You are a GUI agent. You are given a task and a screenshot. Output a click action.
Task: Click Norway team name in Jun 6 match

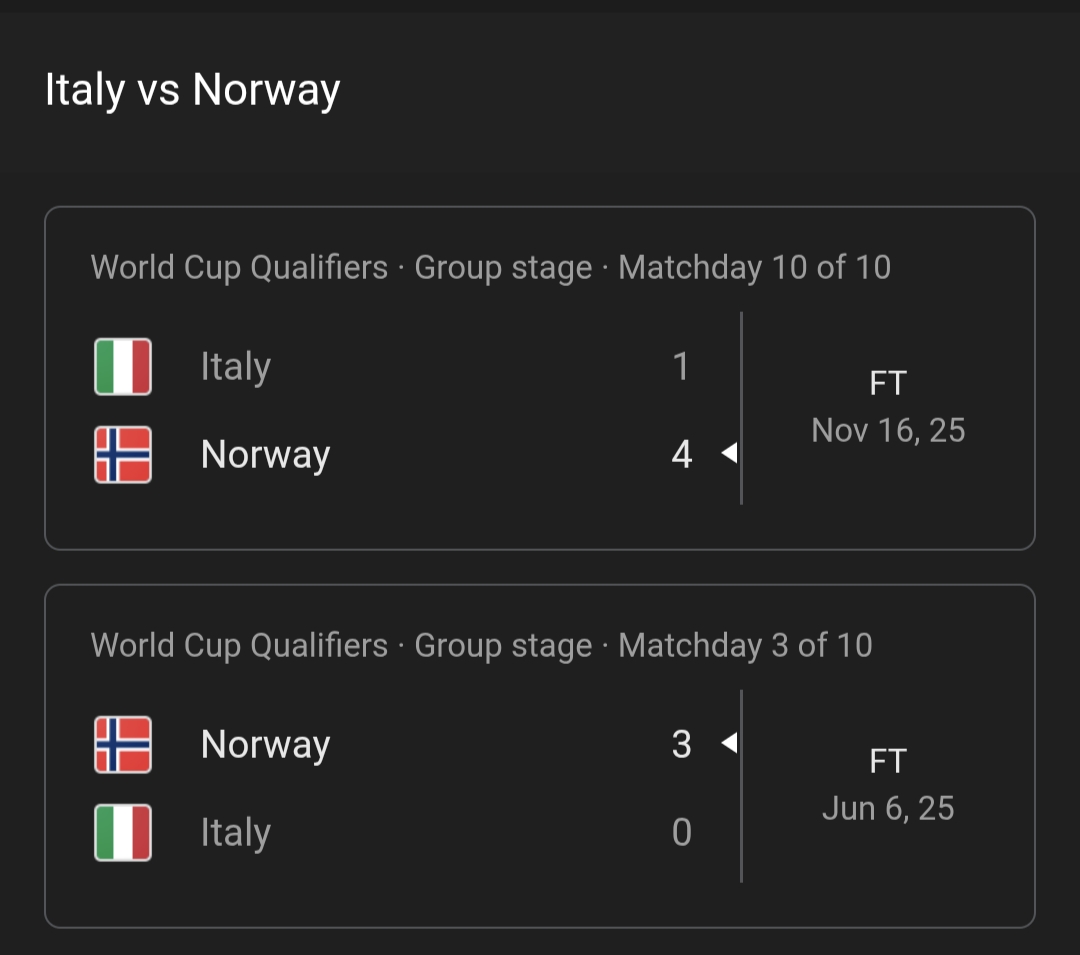[265, 745]
